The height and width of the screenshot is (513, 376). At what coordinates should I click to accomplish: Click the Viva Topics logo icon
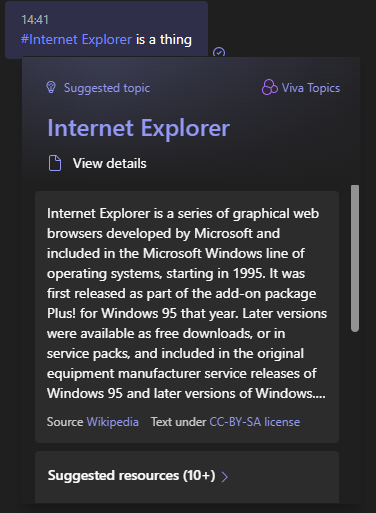(270, 88)
